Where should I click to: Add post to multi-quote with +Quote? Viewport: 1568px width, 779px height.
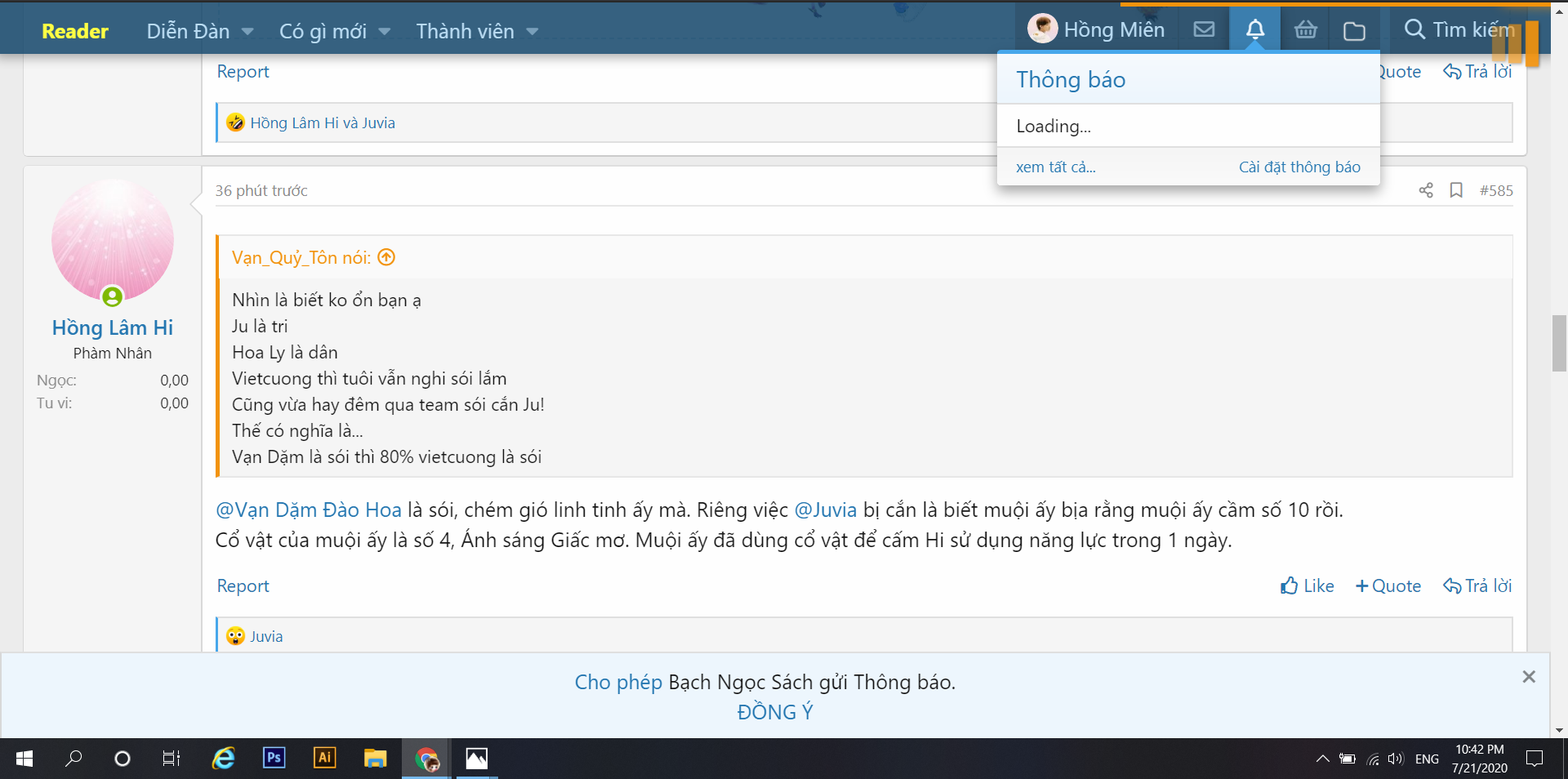(1388, 585)
